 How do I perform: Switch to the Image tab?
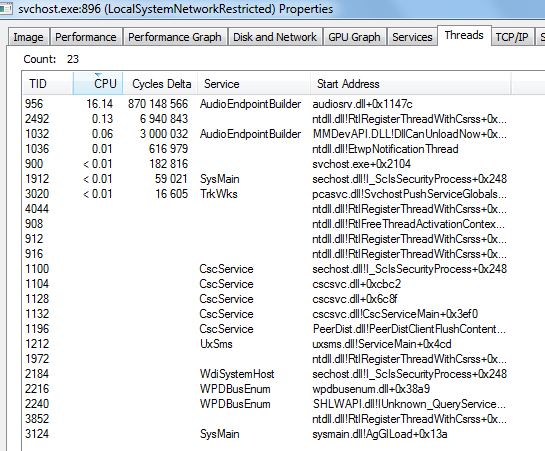[29, 37]
